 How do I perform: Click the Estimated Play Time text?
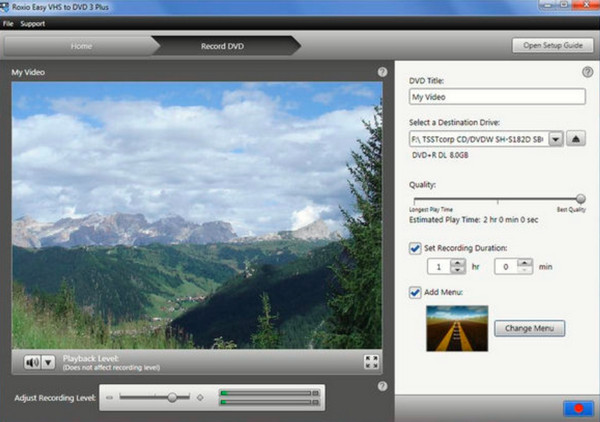473,220
